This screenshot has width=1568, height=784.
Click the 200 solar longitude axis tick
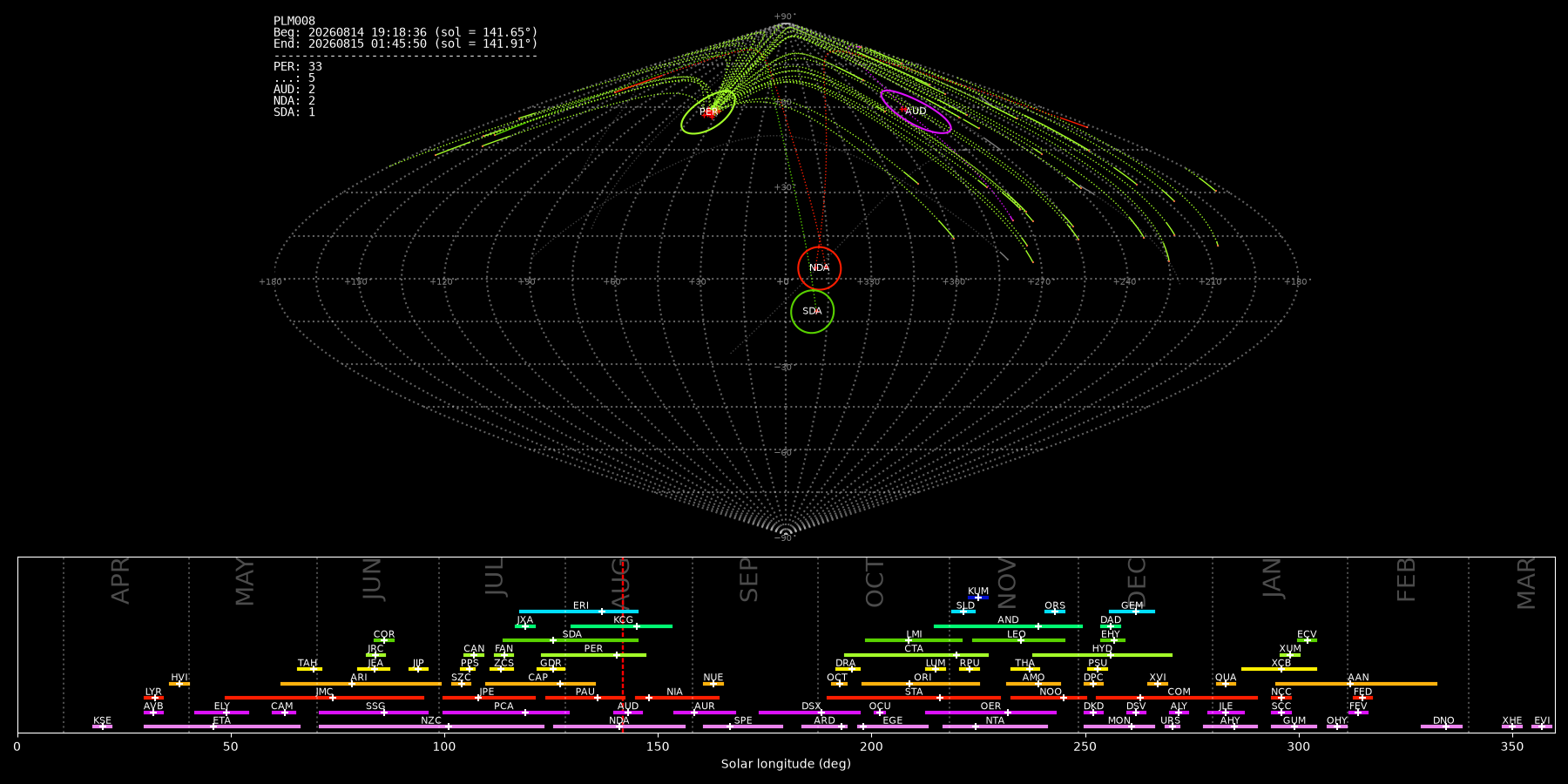871,746
